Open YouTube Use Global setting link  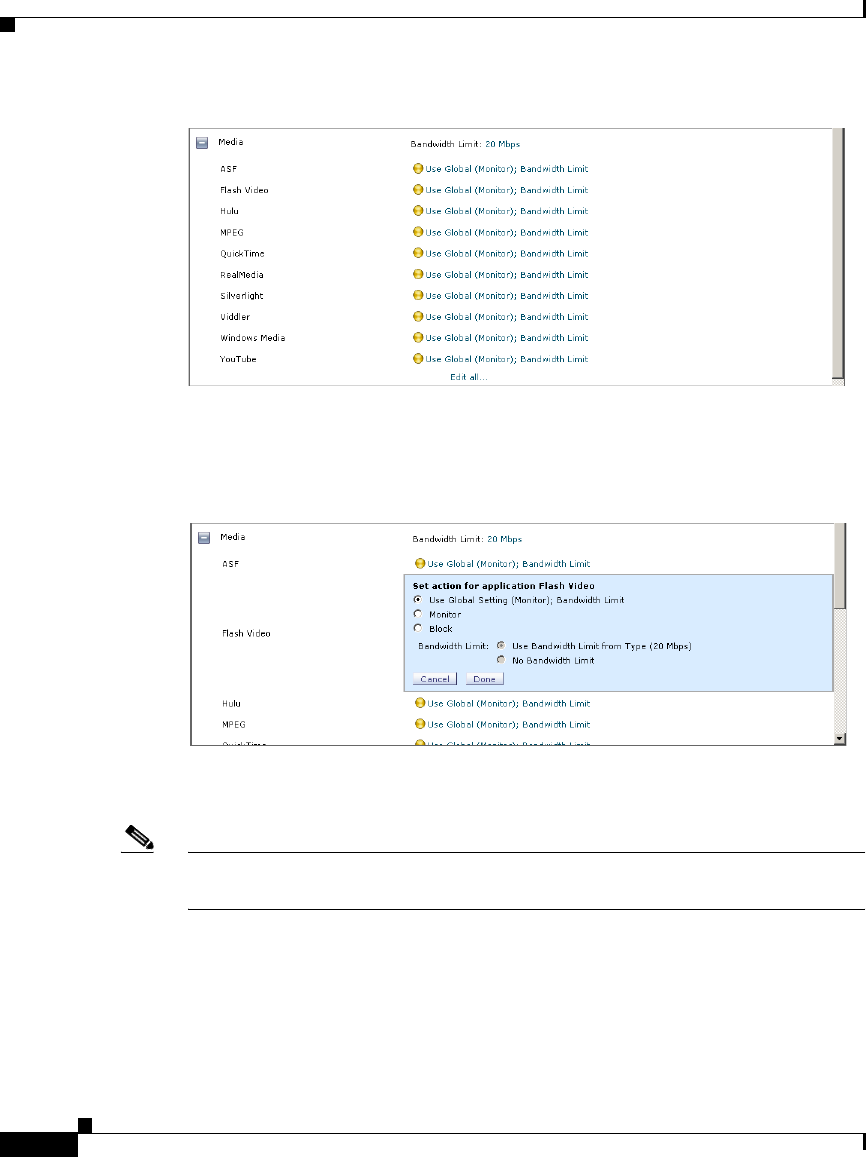click(507, 359)
